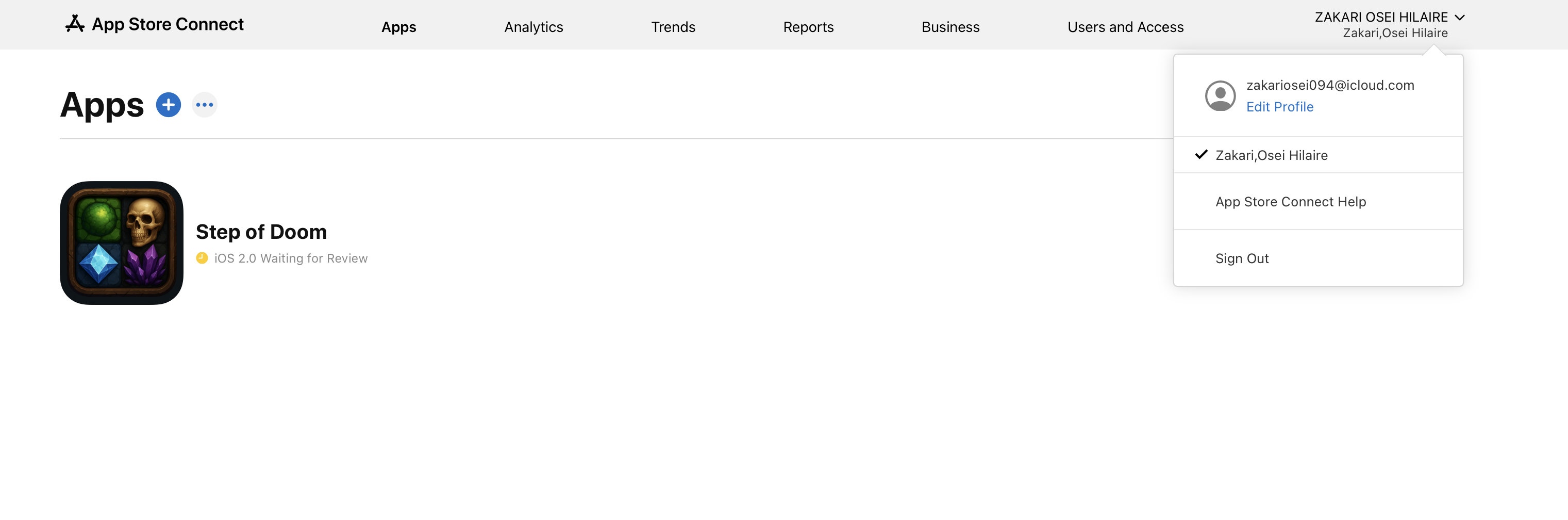Open the three-dots more options icon
The image size is (1568, 520).
205,105
